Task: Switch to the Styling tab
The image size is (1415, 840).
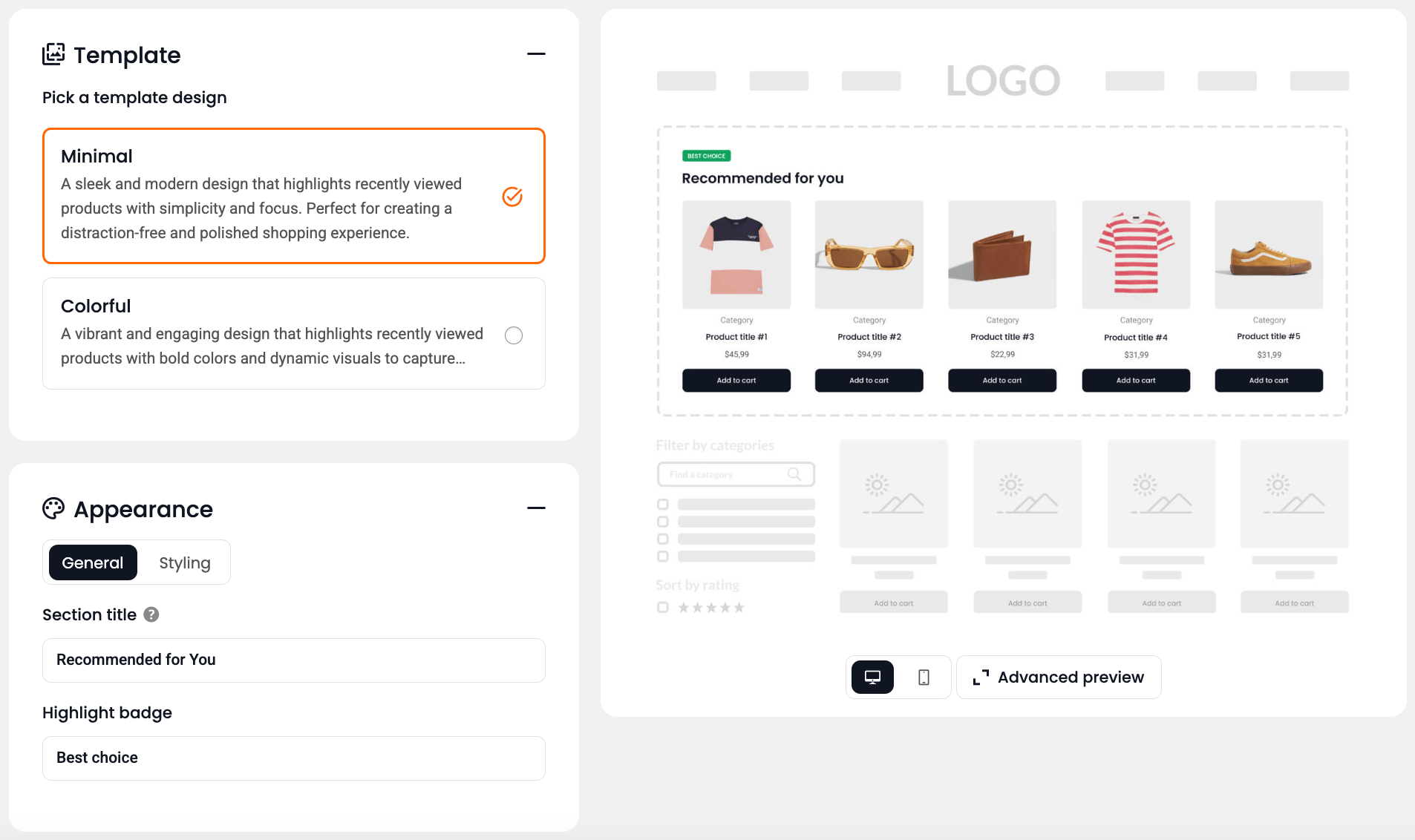Action: (x=185, y=562)
